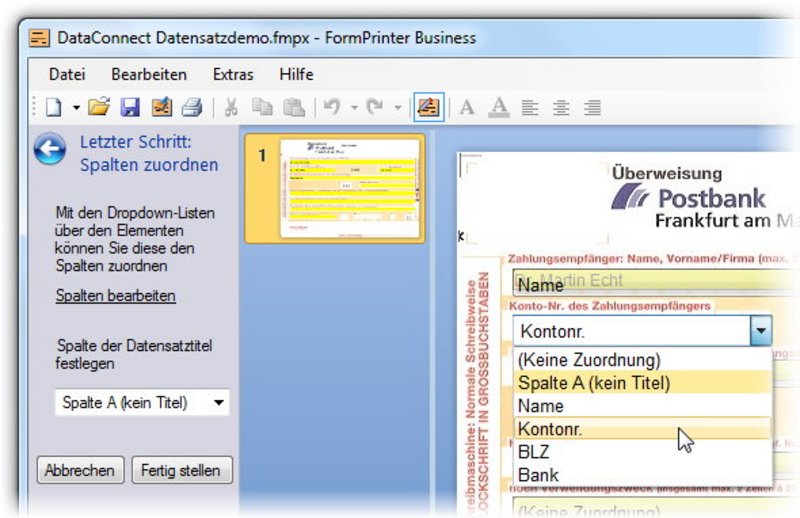Select page 1 thumbnail
This screenshot has height=518, width=800.
pos(335,188)
